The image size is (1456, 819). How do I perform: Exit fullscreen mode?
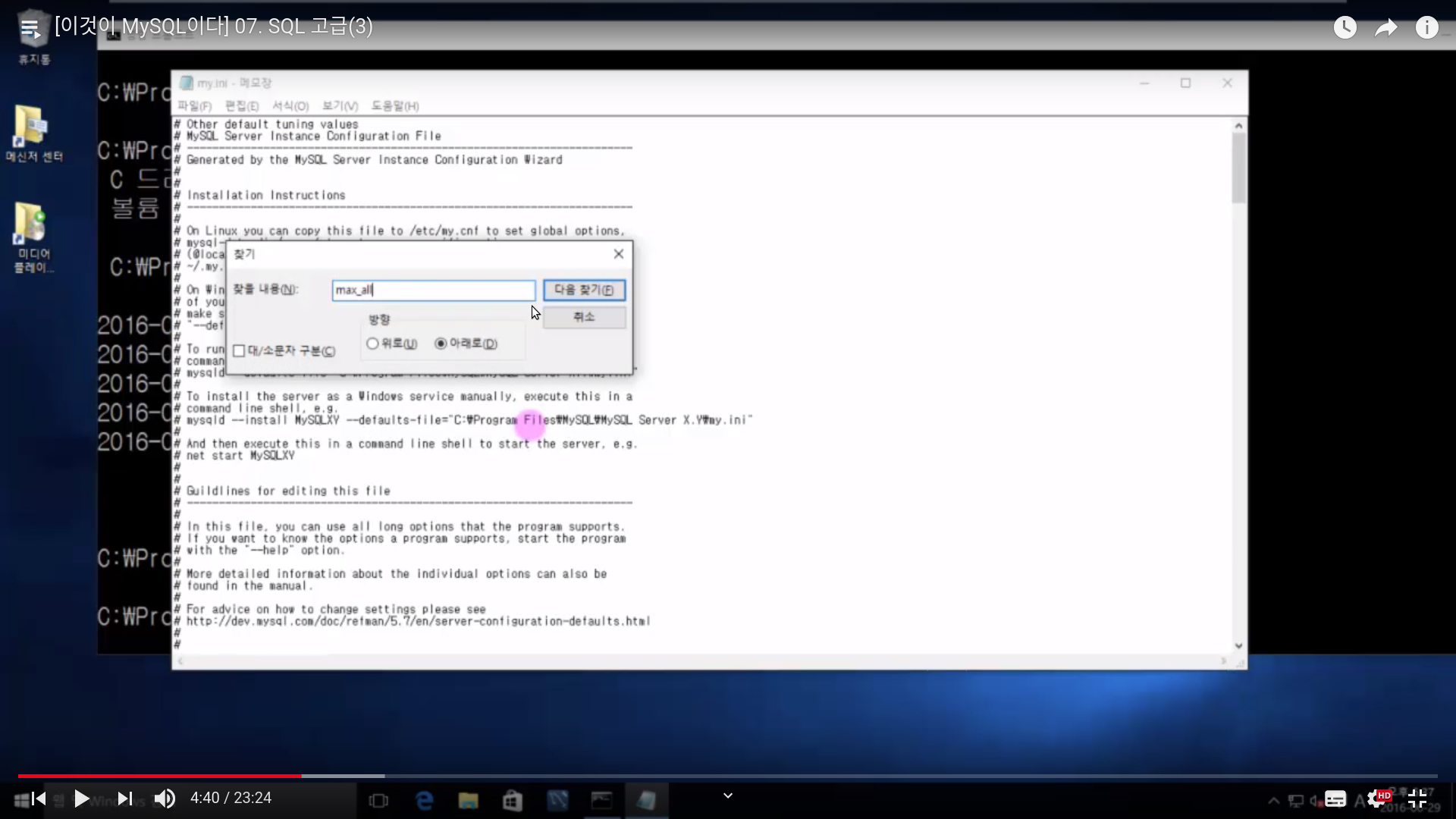[1417, 799]
